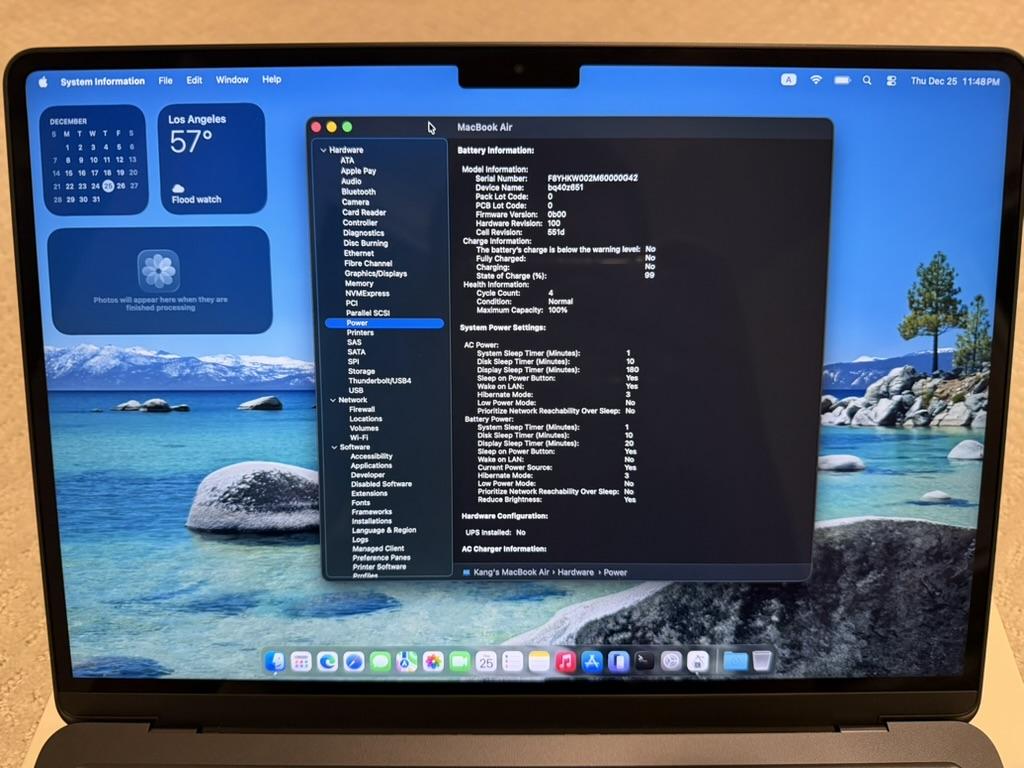This screenshot has width=1024, height=768.
Task: Select ATA in the sidebar
Action: point(347,161)
